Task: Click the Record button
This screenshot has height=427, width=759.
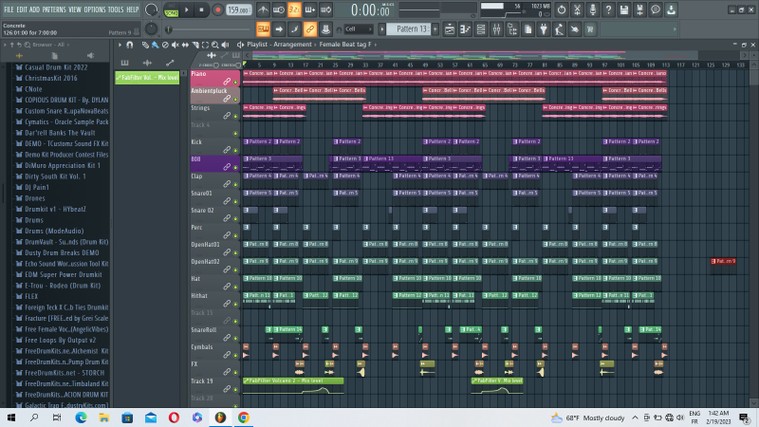Action: [218, 10]
